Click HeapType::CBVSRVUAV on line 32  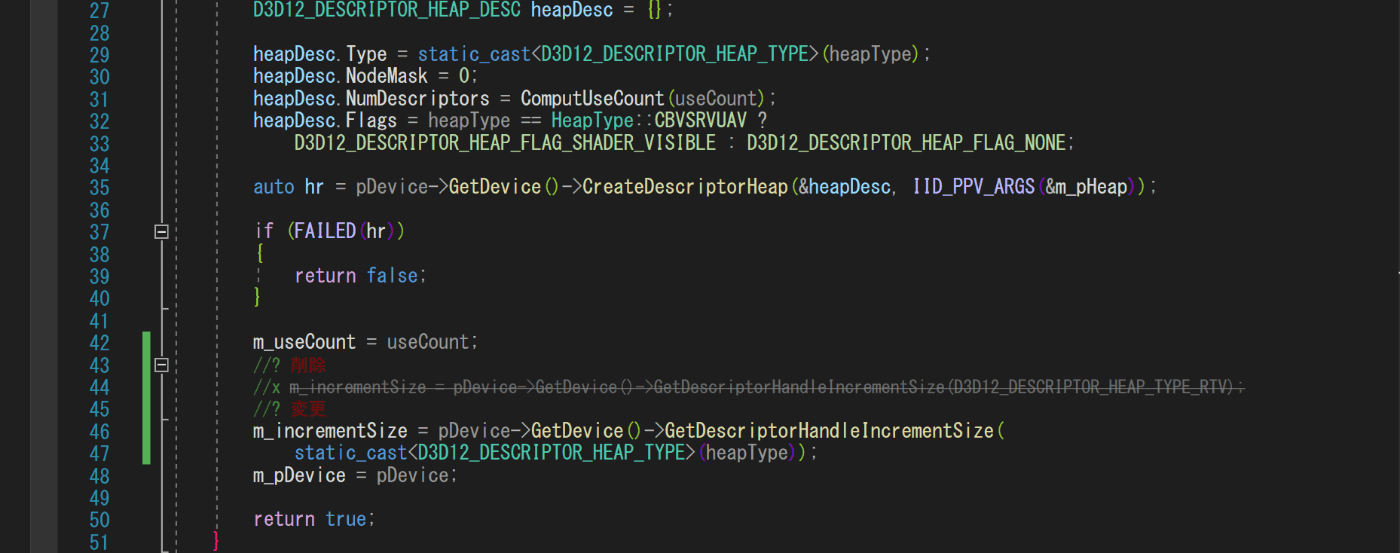click(648, 121)
